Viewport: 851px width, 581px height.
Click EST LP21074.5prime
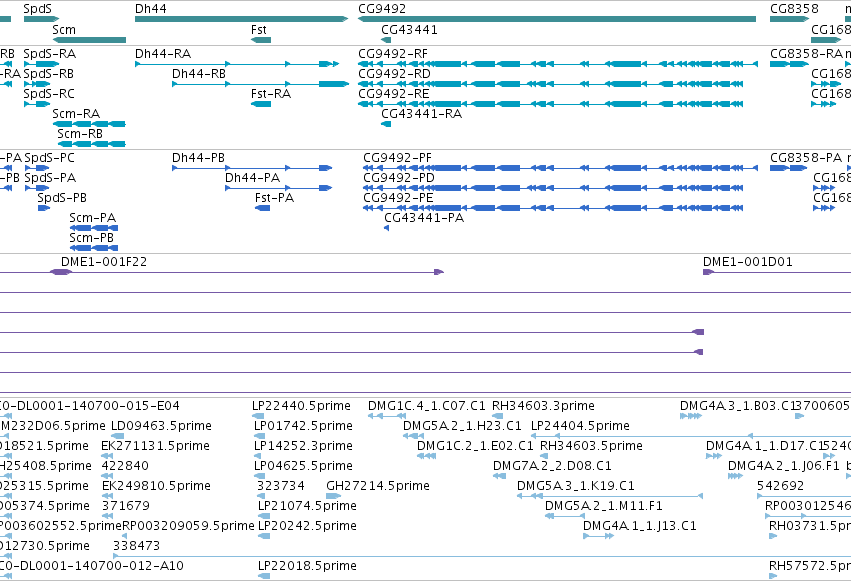[x=264, y=516]
